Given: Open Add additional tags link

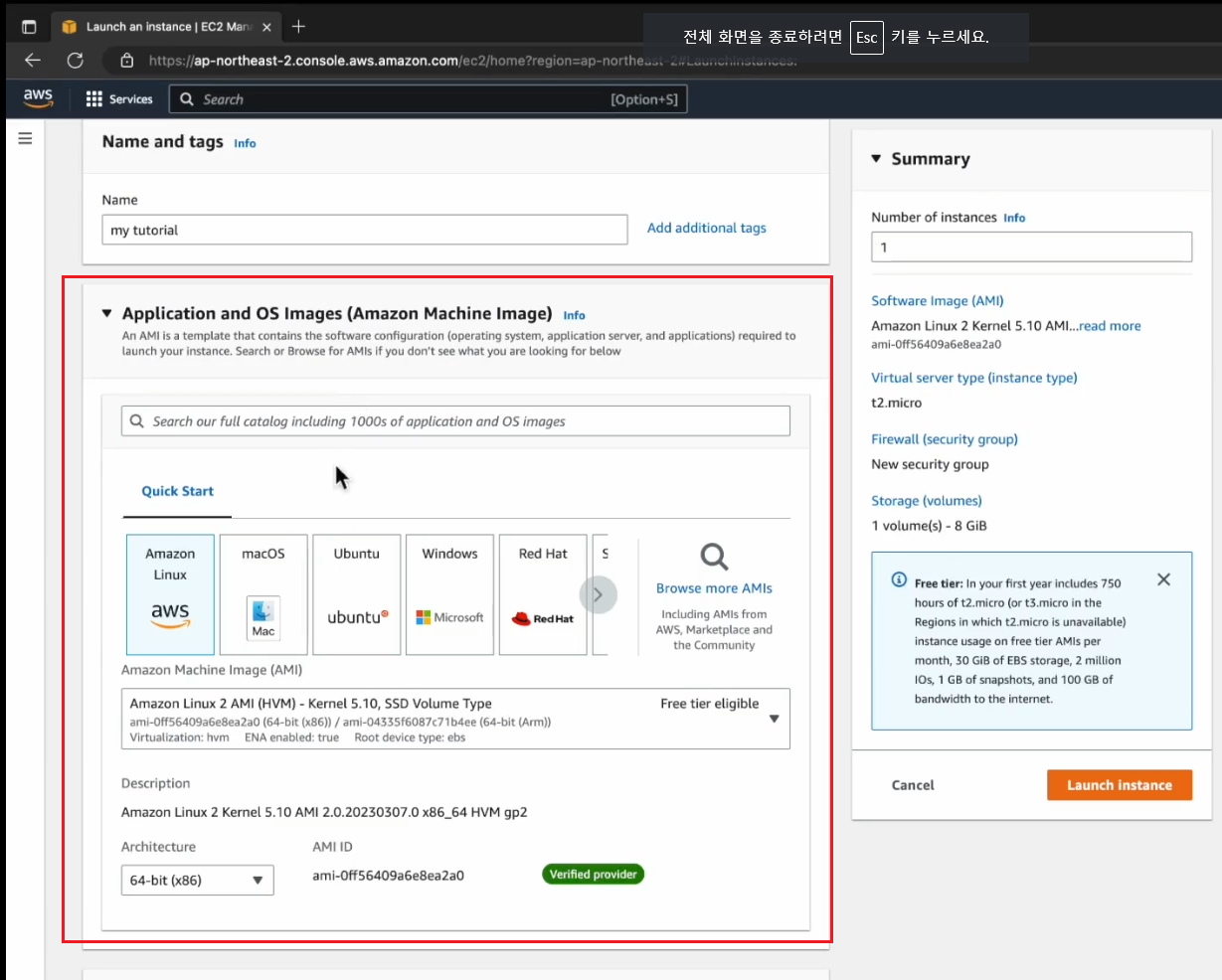Looking at the screenshot, I should pos(707,228).
